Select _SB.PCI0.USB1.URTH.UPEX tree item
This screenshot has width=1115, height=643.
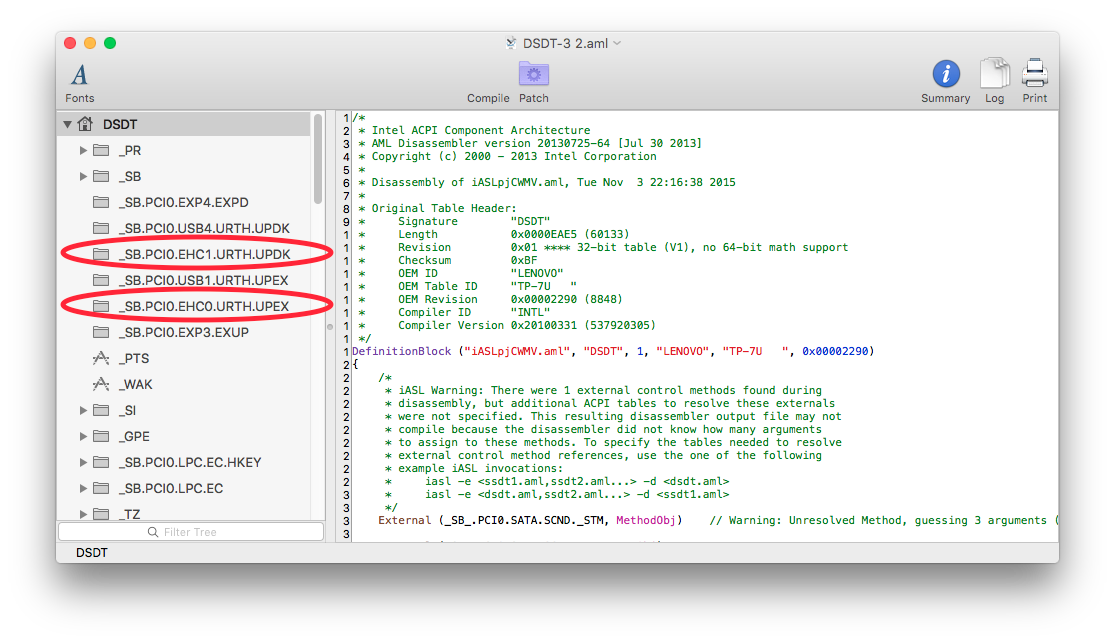183,280
